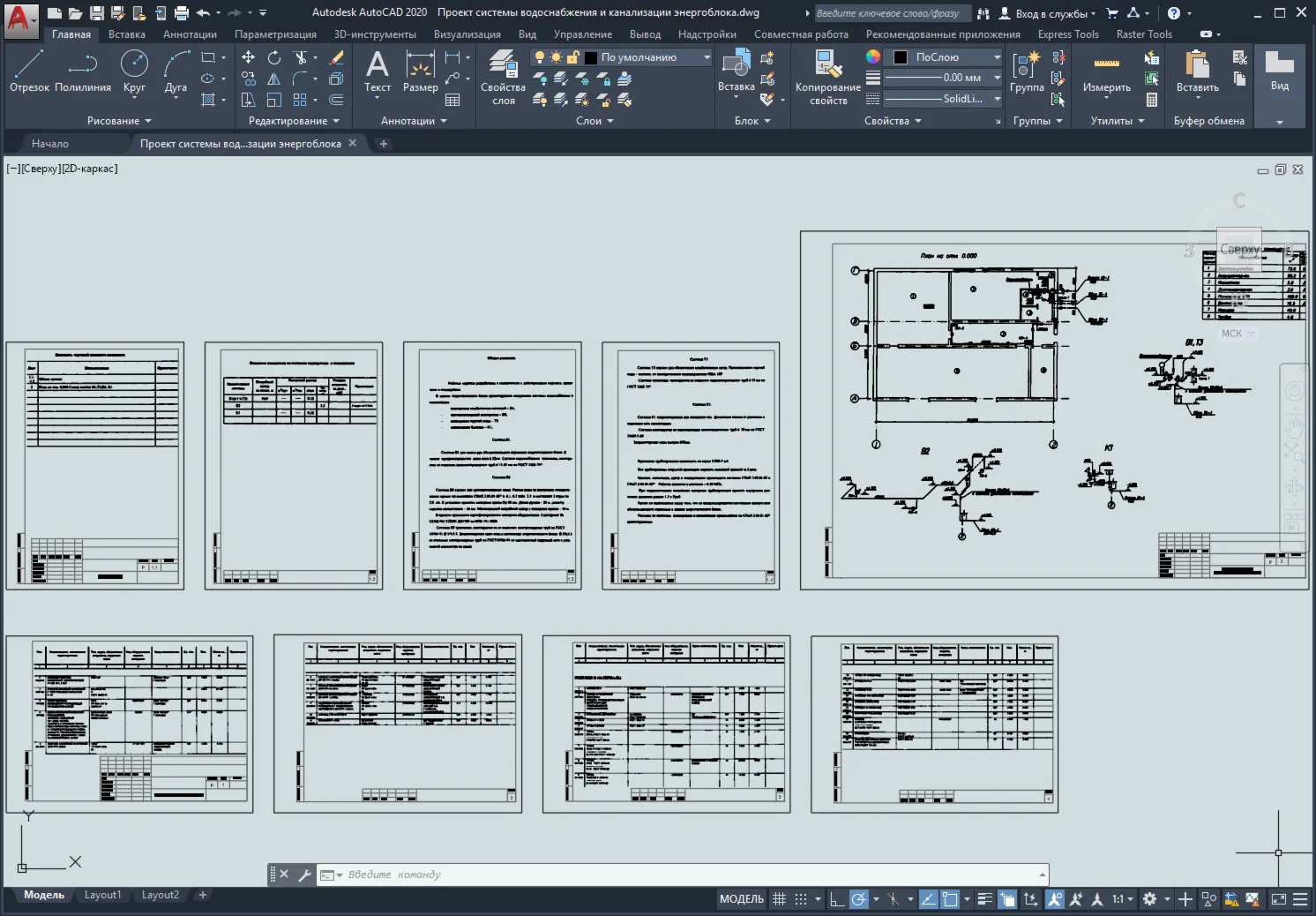
Task: Click the black layer color swatch
Action: [x=591, y=57]
